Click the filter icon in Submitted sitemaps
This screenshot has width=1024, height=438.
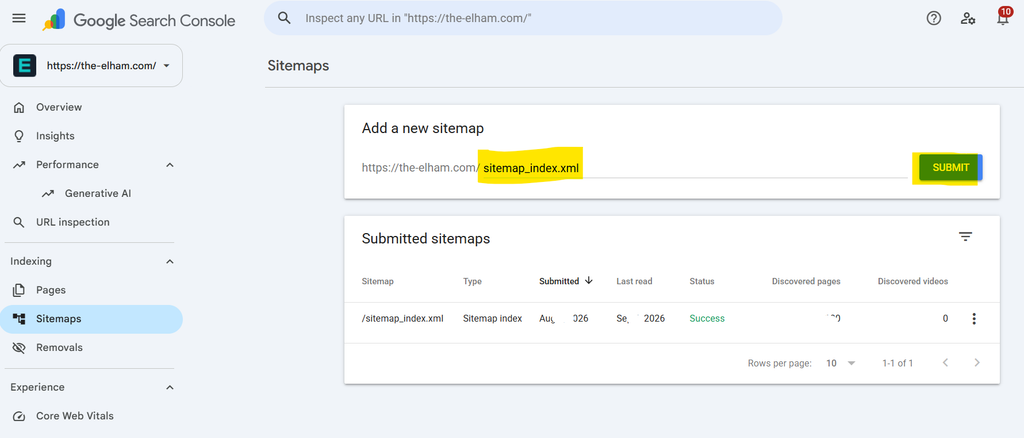(965, 237)
